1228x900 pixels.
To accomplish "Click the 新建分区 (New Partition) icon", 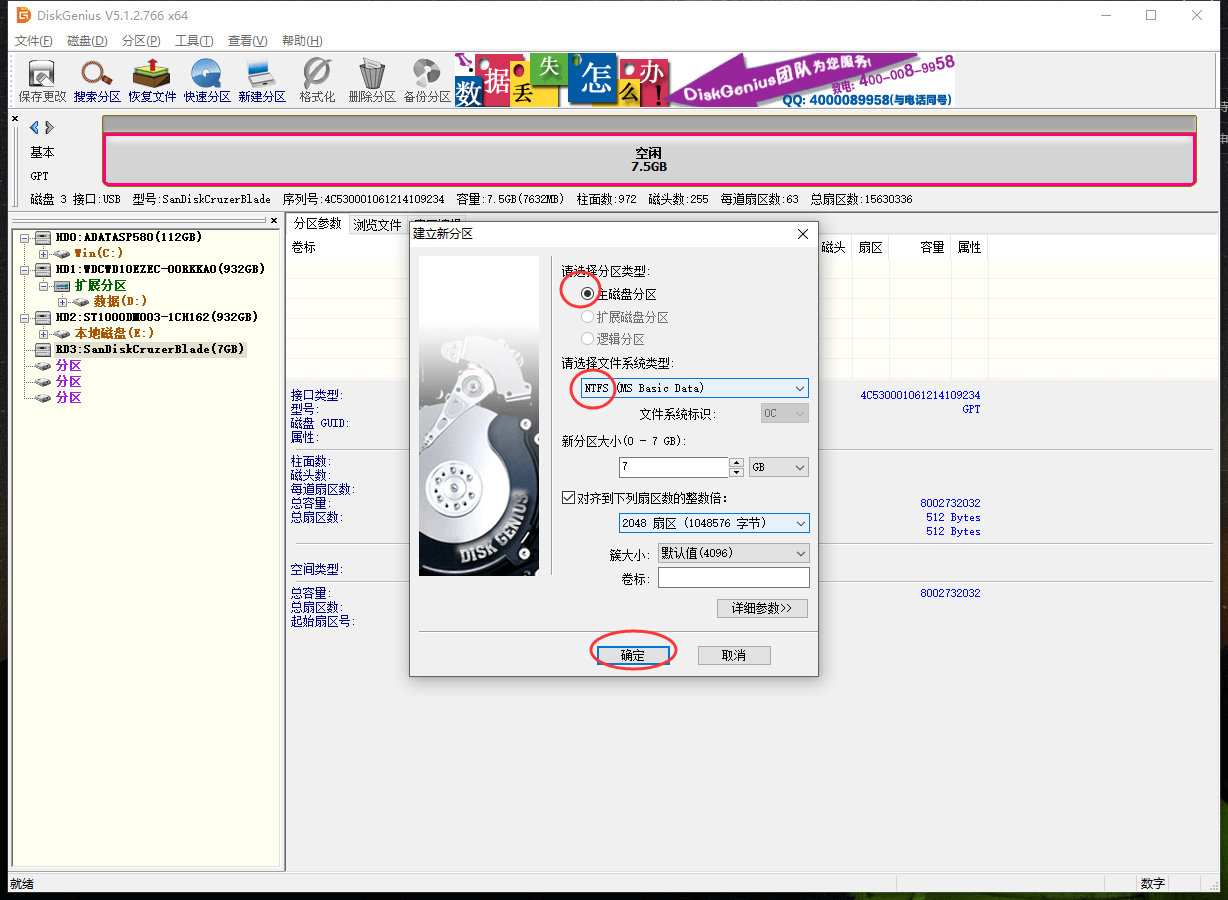I will (260, 80).
